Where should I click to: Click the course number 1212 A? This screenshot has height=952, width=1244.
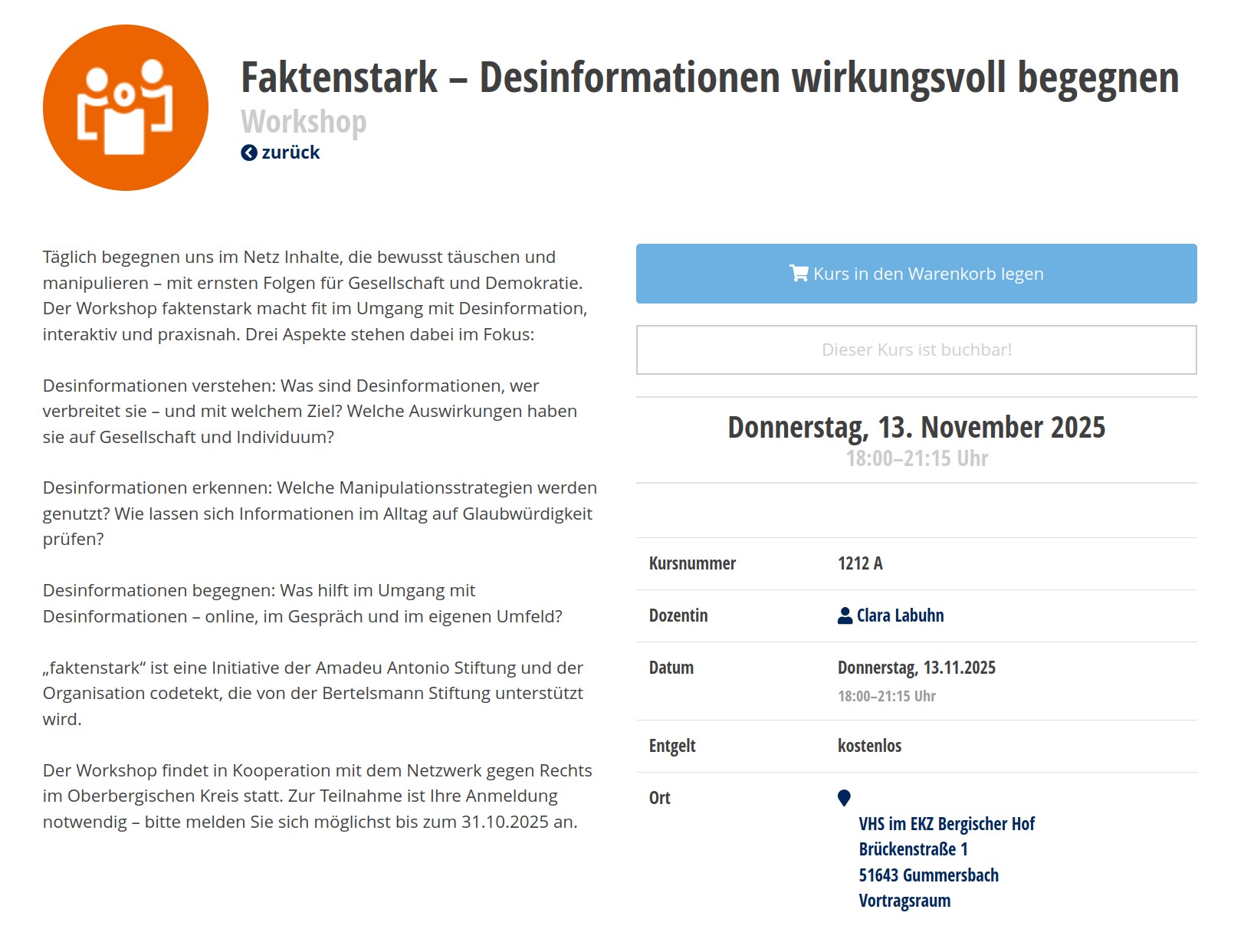[x=860, y=563]
